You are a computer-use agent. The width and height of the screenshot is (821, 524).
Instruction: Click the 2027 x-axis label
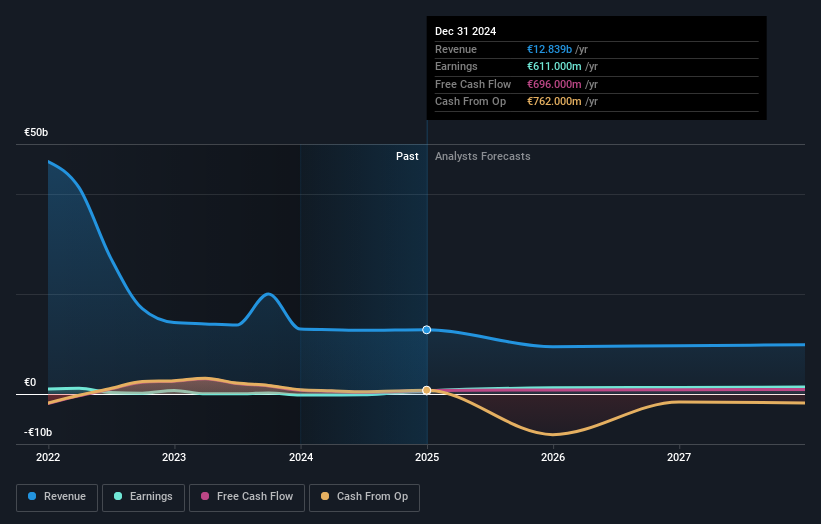pyautogui.click(x=679, y=457)
